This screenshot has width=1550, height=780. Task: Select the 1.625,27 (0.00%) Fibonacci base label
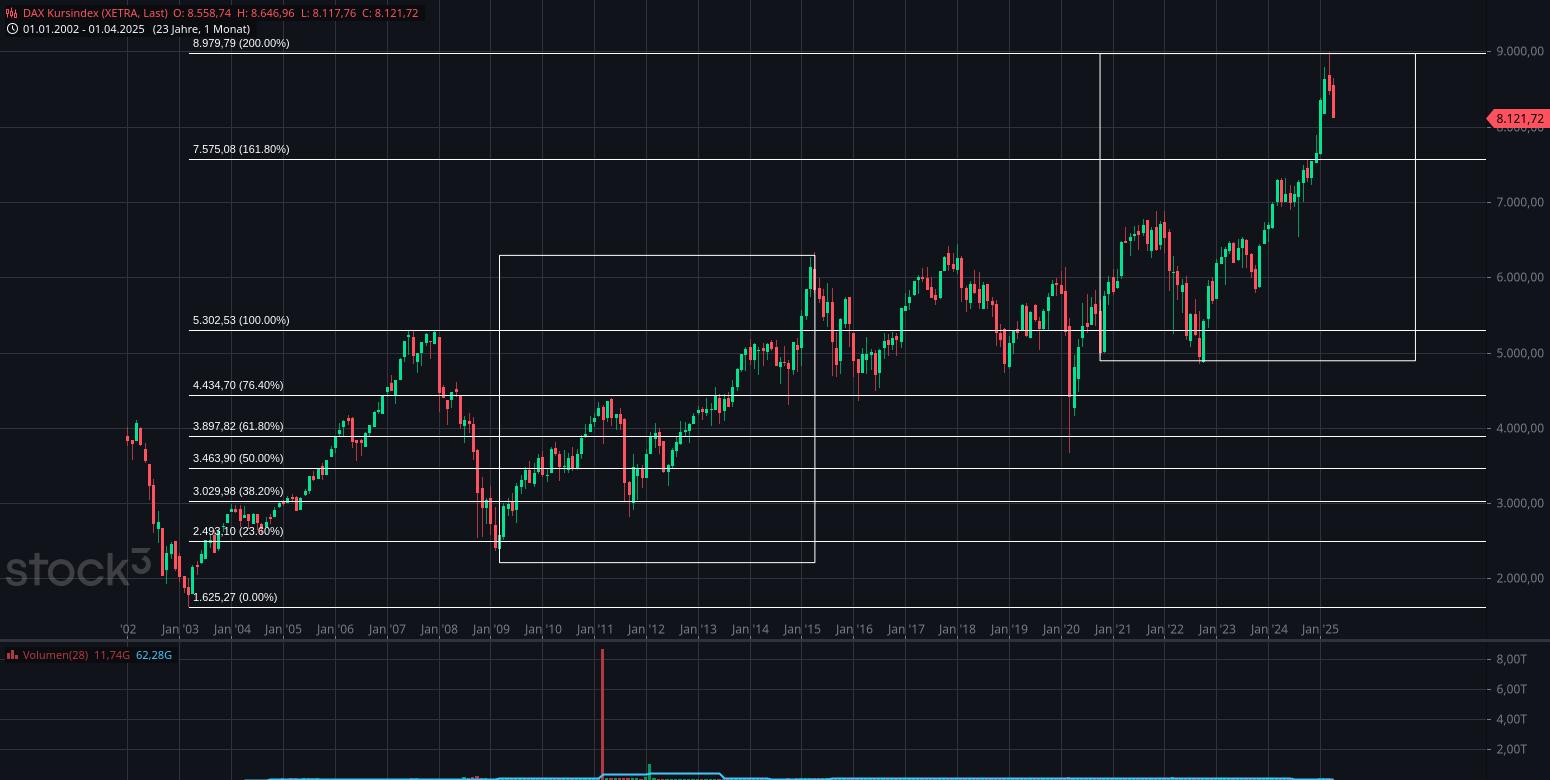pos(235,598)
